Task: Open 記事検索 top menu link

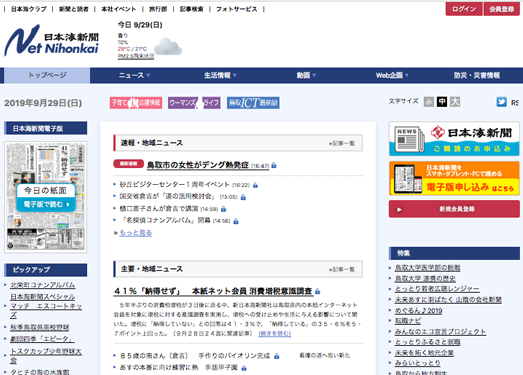Action: coord(191,9)
